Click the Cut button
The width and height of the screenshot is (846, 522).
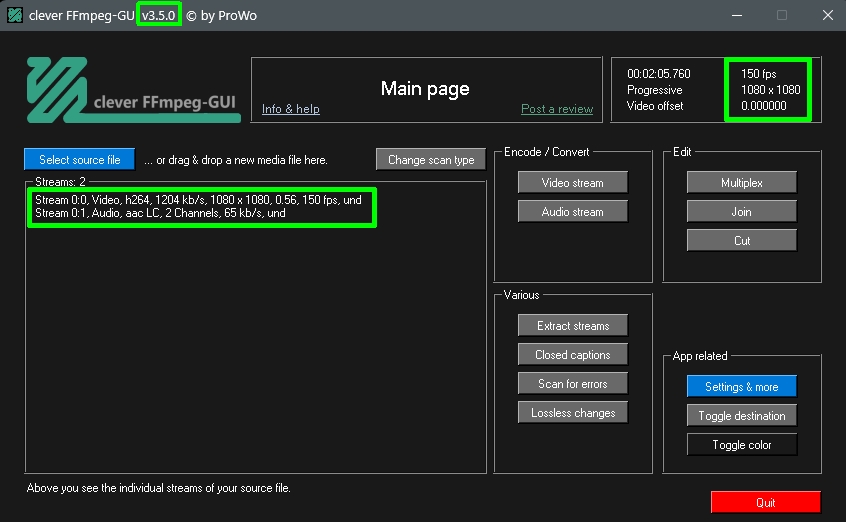coord(741,241)
